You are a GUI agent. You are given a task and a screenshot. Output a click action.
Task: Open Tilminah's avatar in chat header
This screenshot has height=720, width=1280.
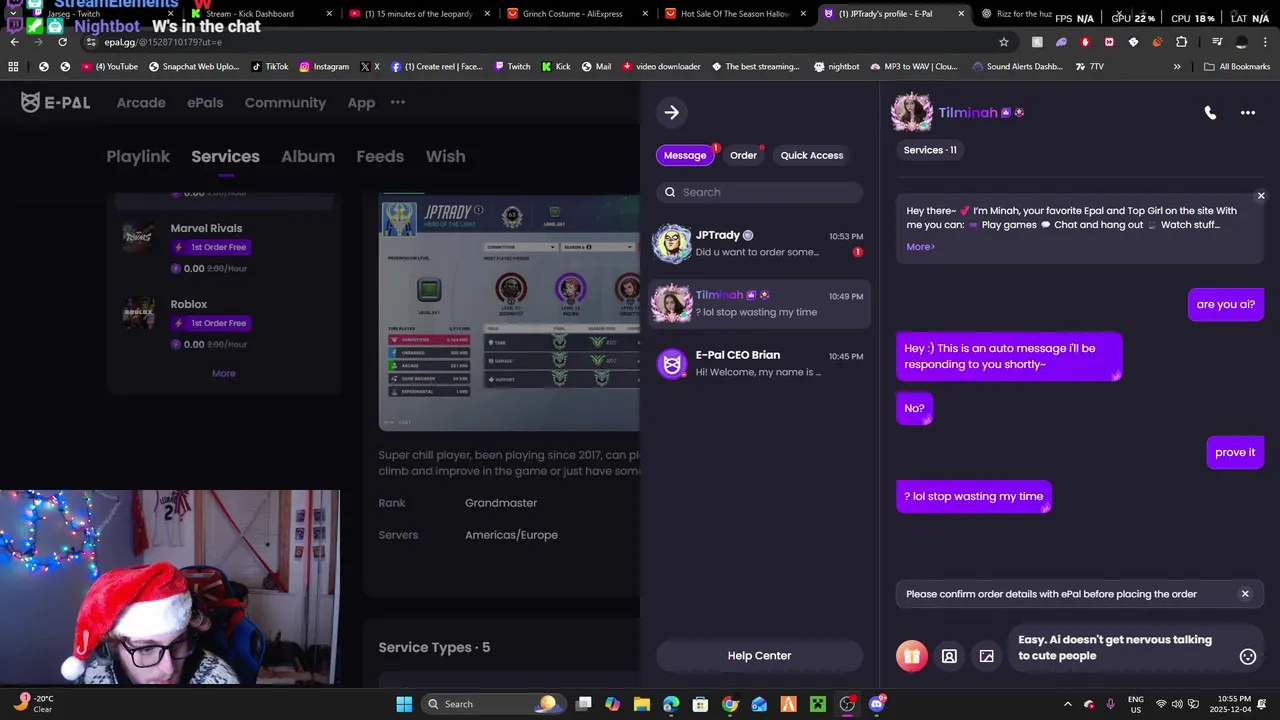click(x=912, y=113)
